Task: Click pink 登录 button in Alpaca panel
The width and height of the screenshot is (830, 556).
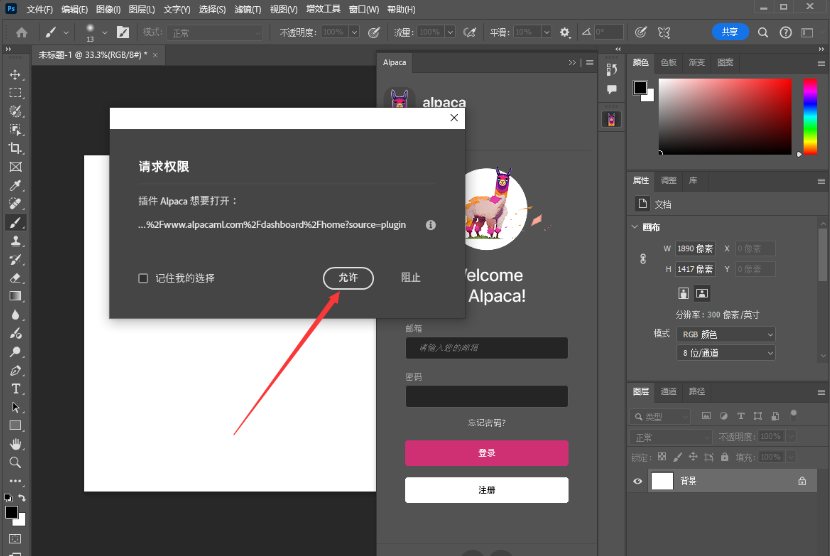Action: coord(486,453)
